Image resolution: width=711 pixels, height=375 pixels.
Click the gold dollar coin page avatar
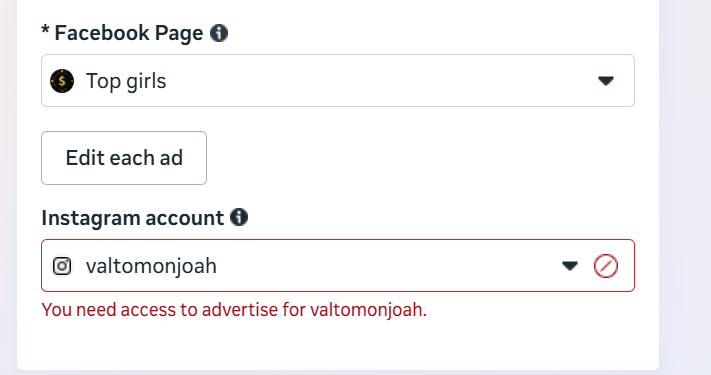[62, 81]
